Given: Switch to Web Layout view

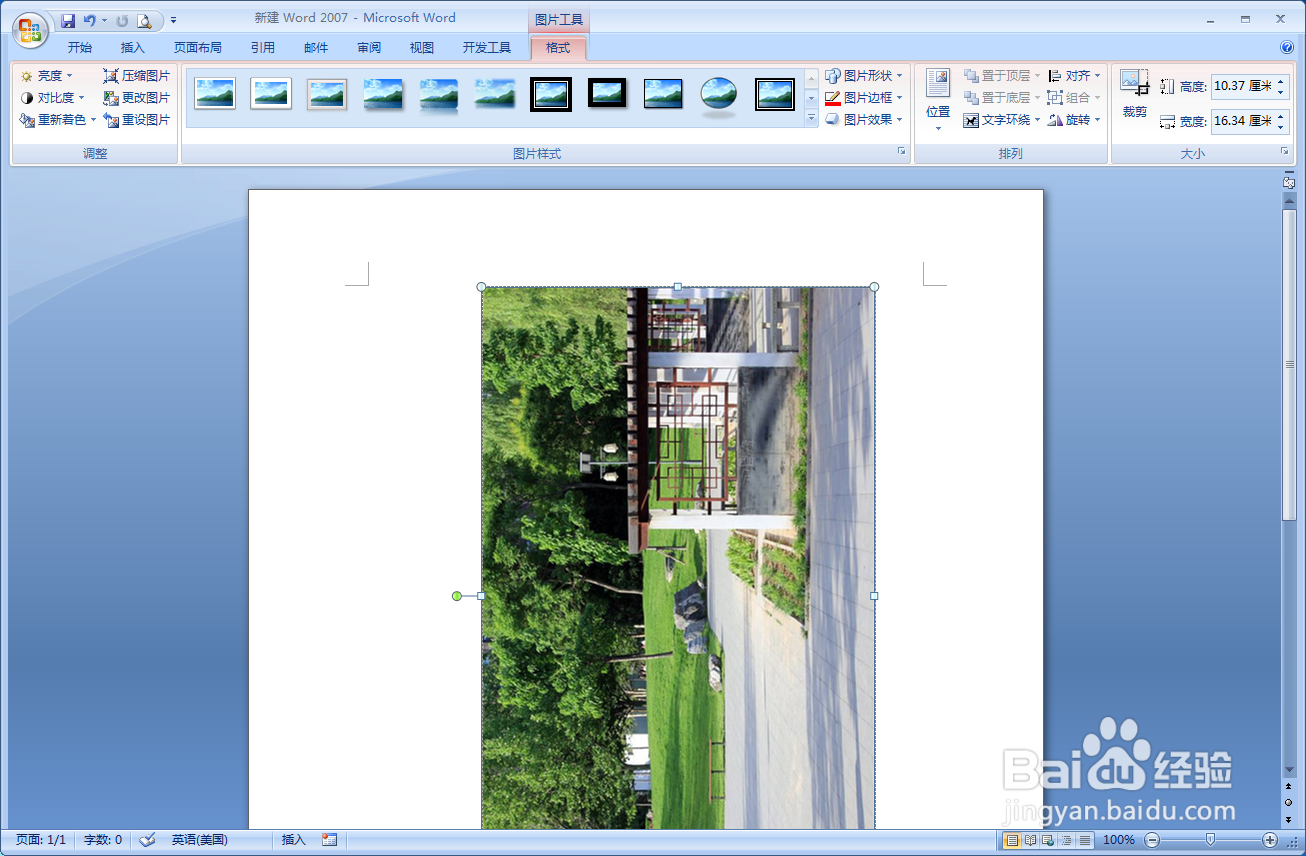Looking at the screenshot, I should click(x=1048, y=840).
